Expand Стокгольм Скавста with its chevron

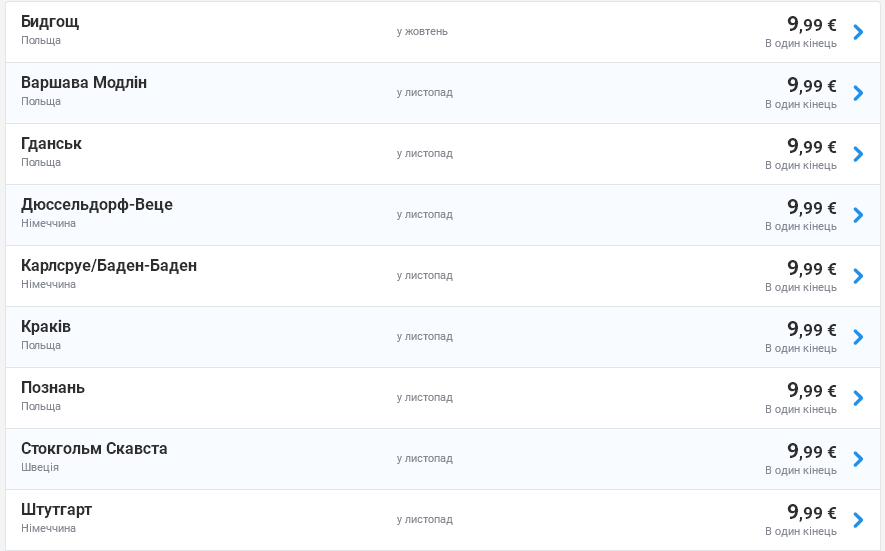tap(858, 459)
